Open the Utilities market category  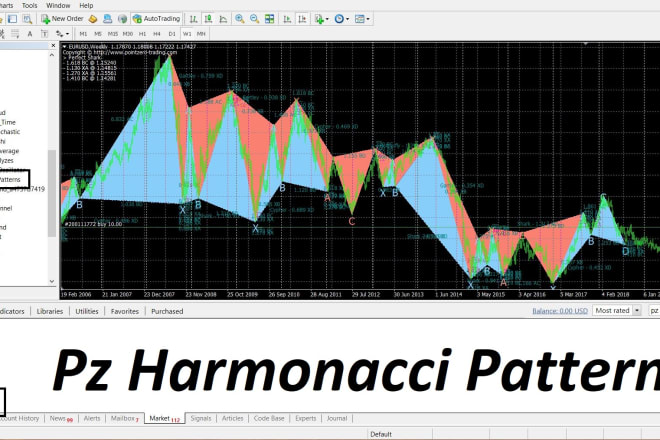[x=87, y=311]
